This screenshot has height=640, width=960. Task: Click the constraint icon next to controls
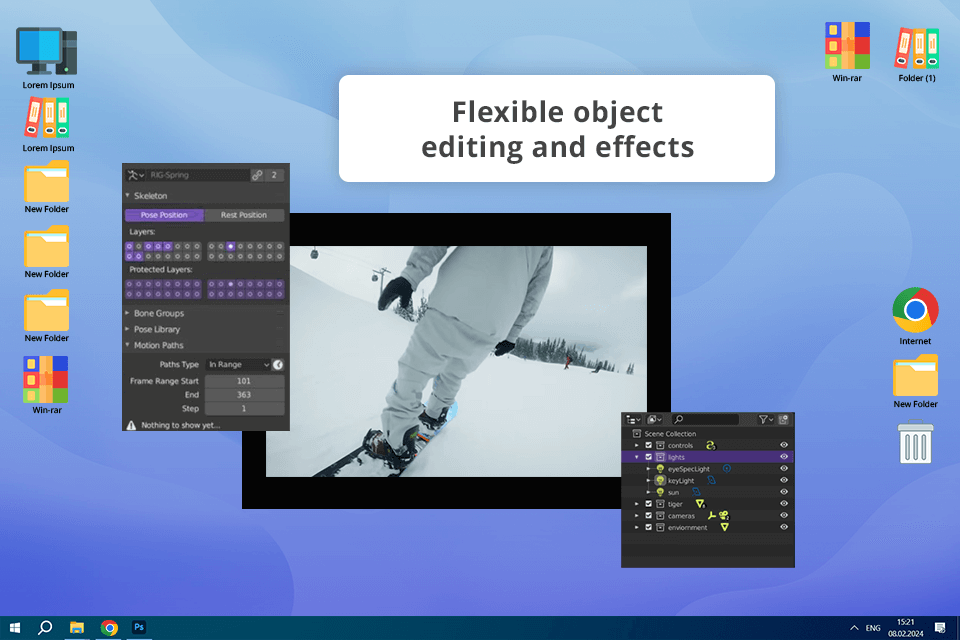pyautogui.click(x=710, y=445)
